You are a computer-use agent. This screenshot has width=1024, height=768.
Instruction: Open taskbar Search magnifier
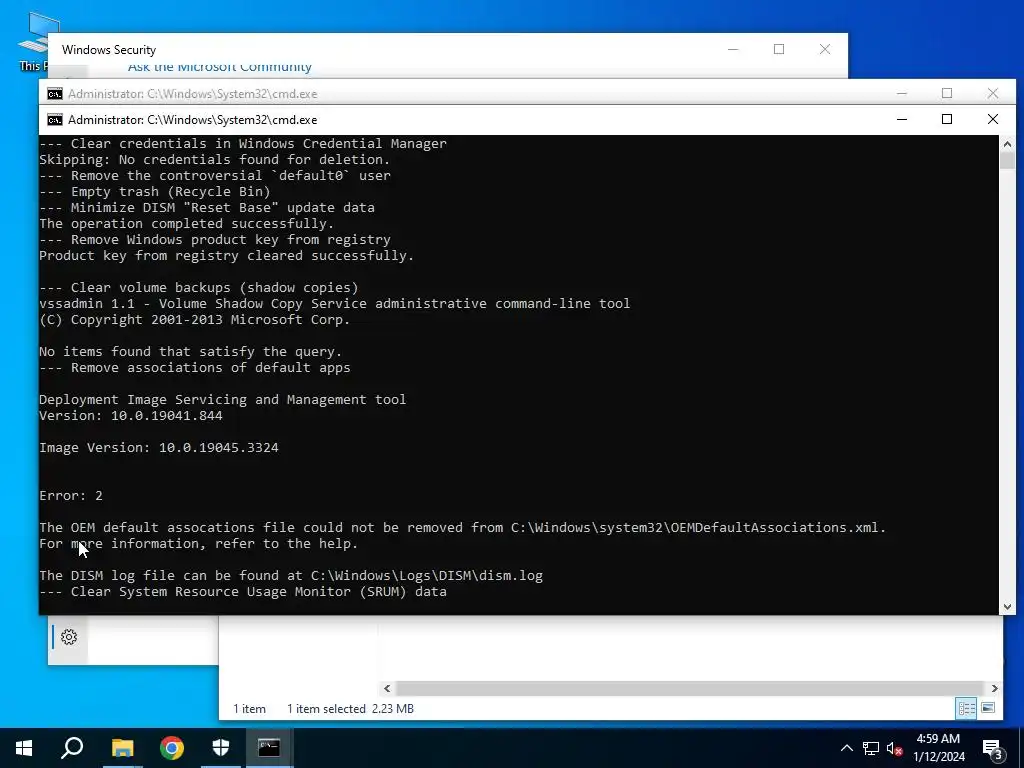coord(72,748)
